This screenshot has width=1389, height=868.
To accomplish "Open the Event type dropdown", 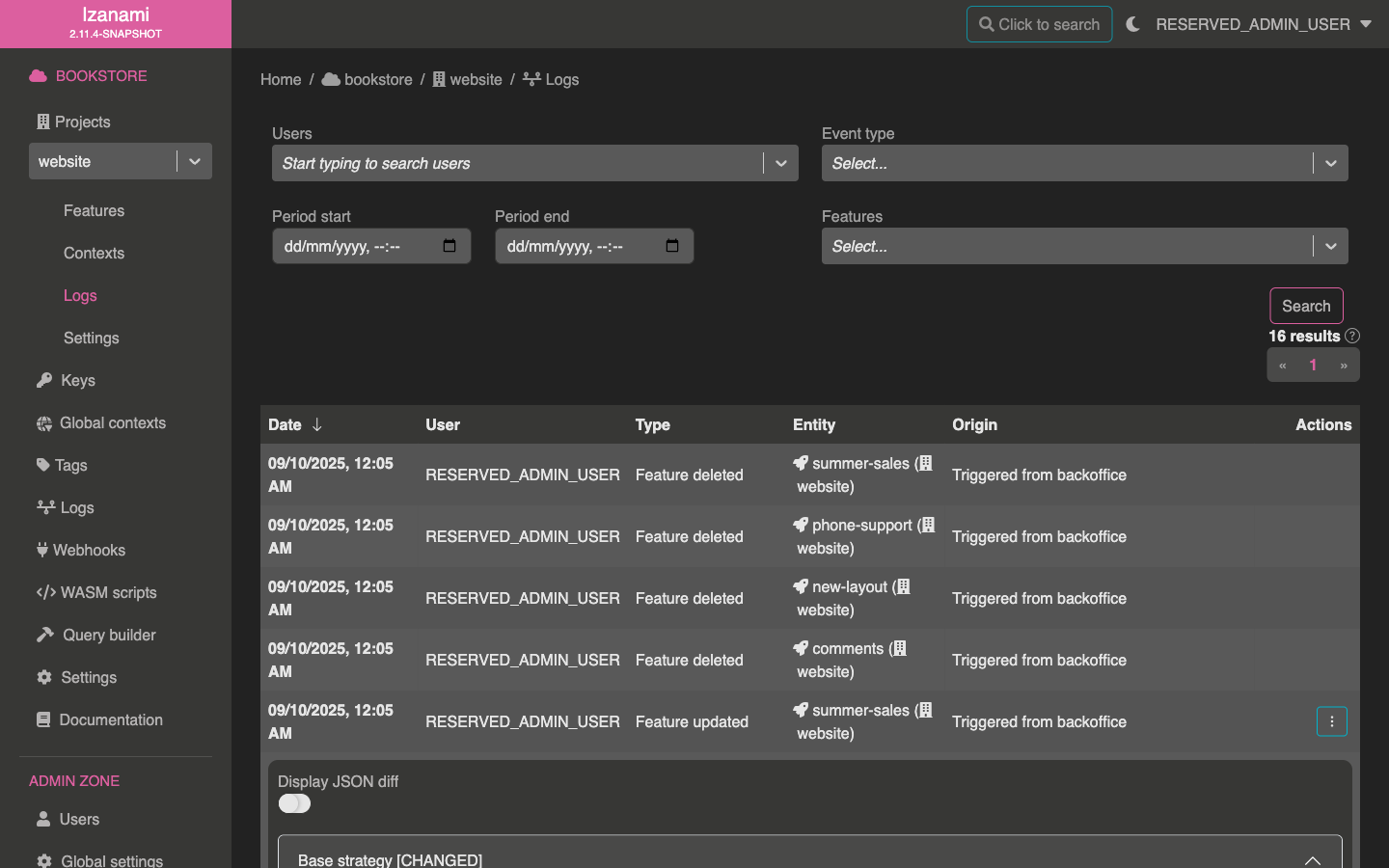I will [x=1330, y=164].
